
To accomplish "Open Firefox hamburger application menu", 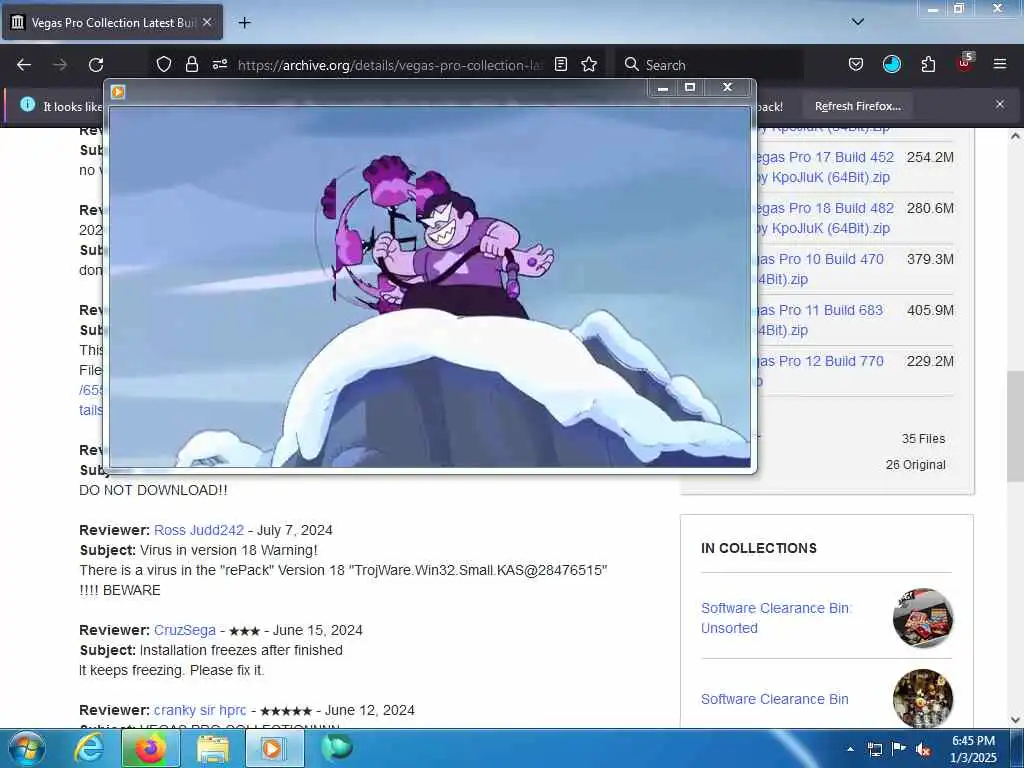I will coord(1000,64).
